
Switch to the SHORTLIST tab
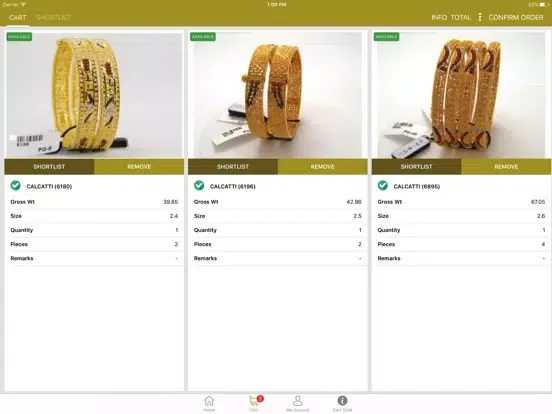pyautogui.click(x=54, y=17)
